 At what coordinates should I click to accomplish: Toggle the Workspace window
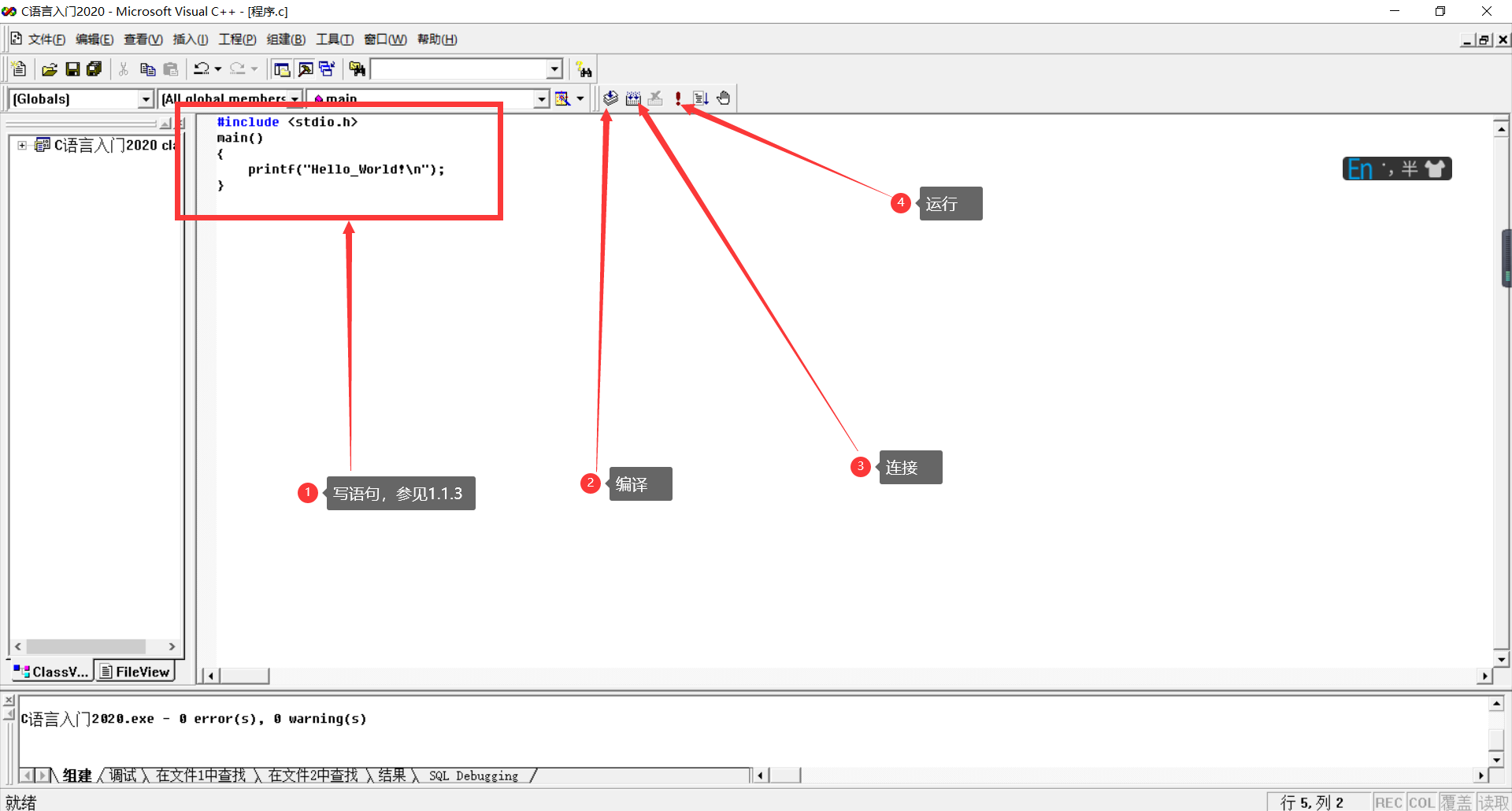point(282,69)
